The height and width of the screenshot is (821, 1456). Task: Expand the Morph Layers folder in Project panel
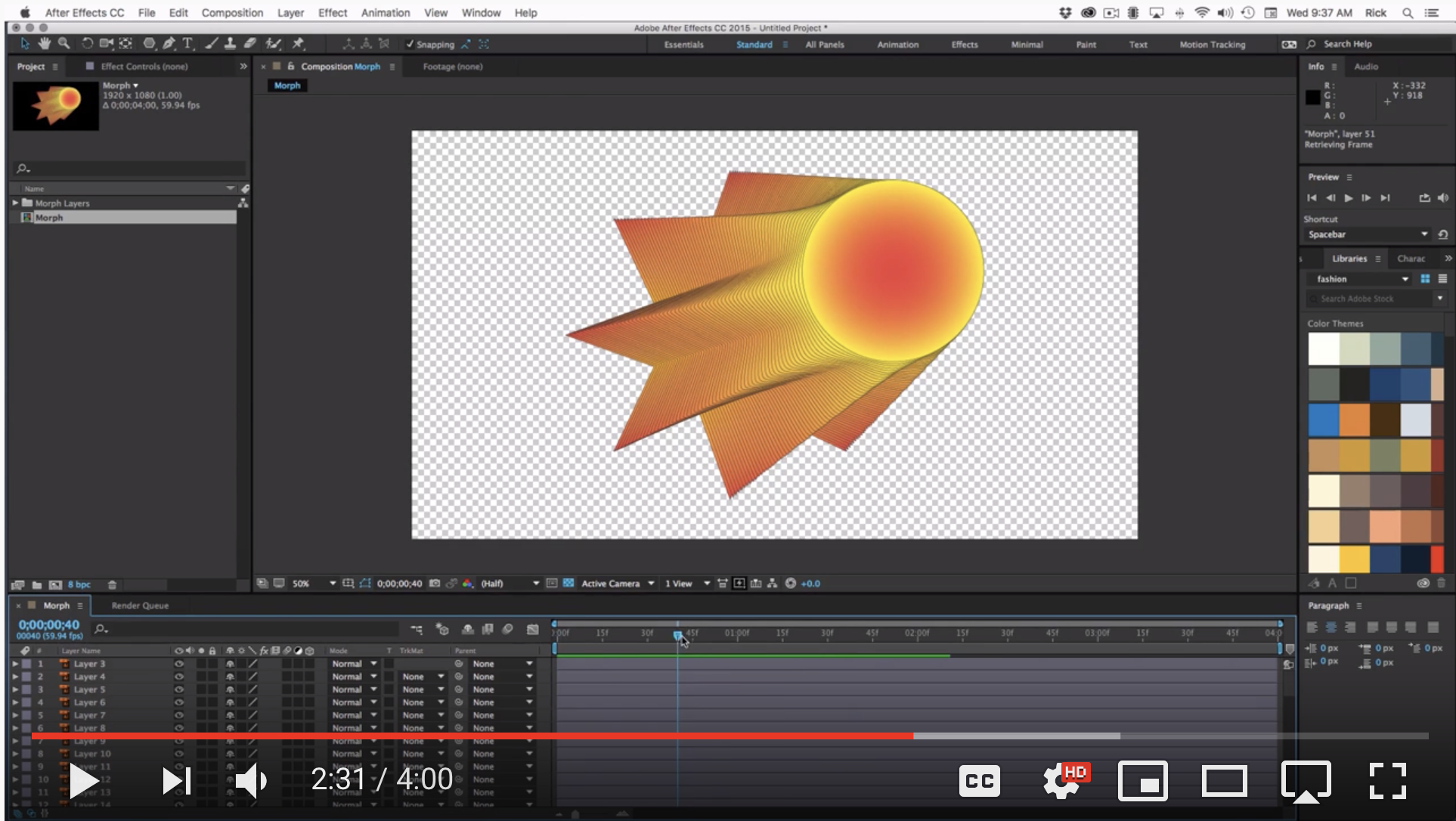14,203
